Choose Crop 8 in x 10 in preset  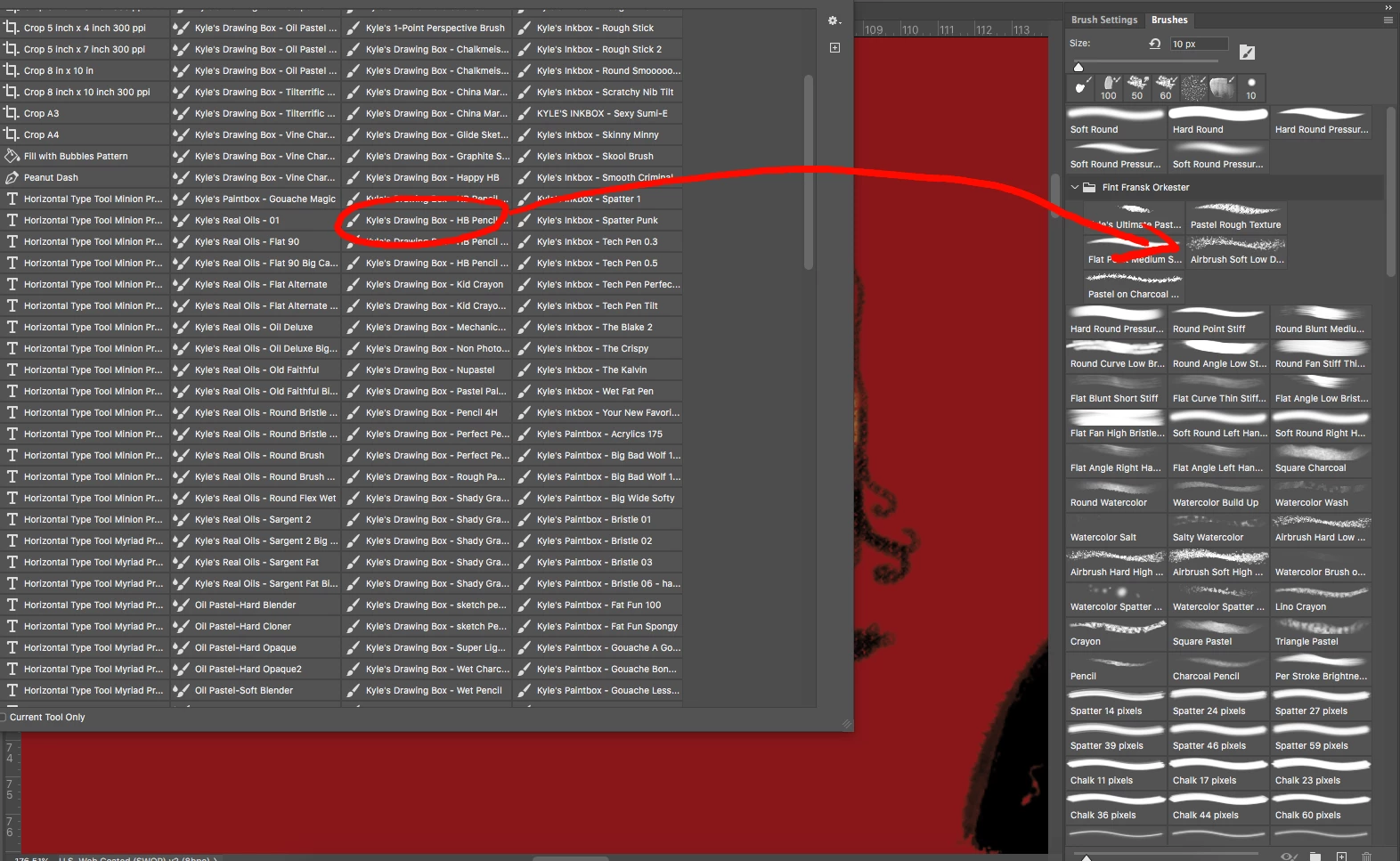(85, 70)
